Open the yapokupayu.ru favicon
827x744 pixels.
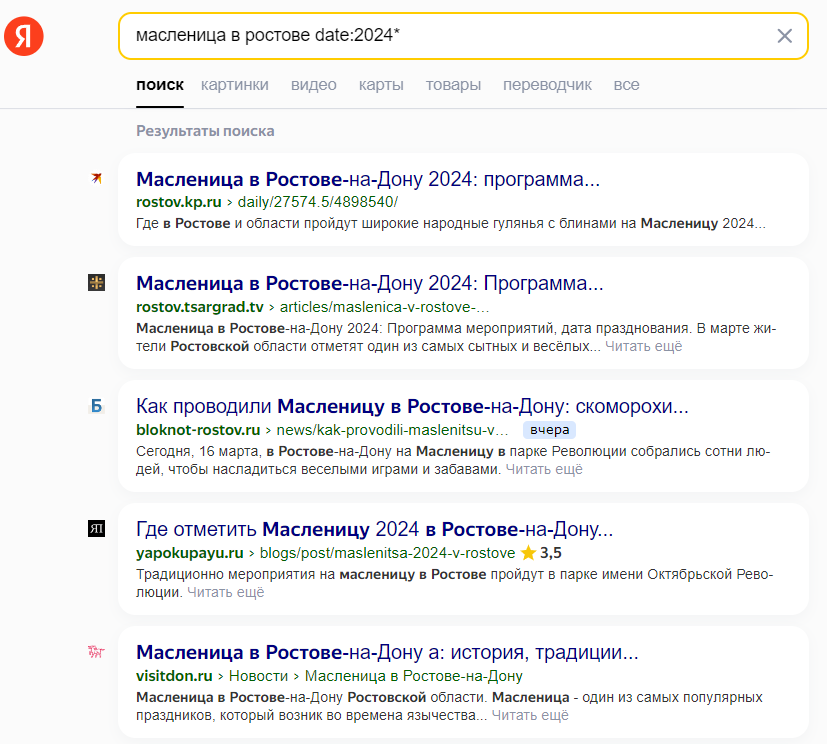point(96,528)
